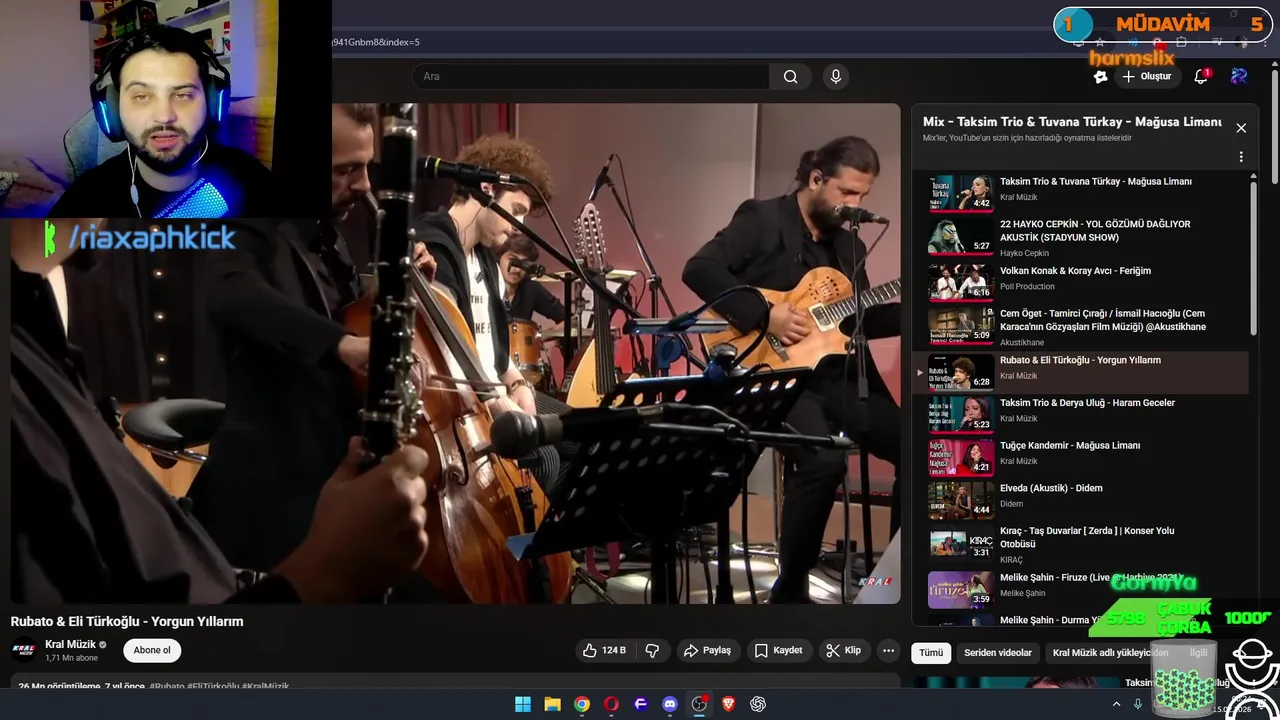Close the Mix playlist panel
Screen dimensions: 1280x720
tap(1241, 128)
